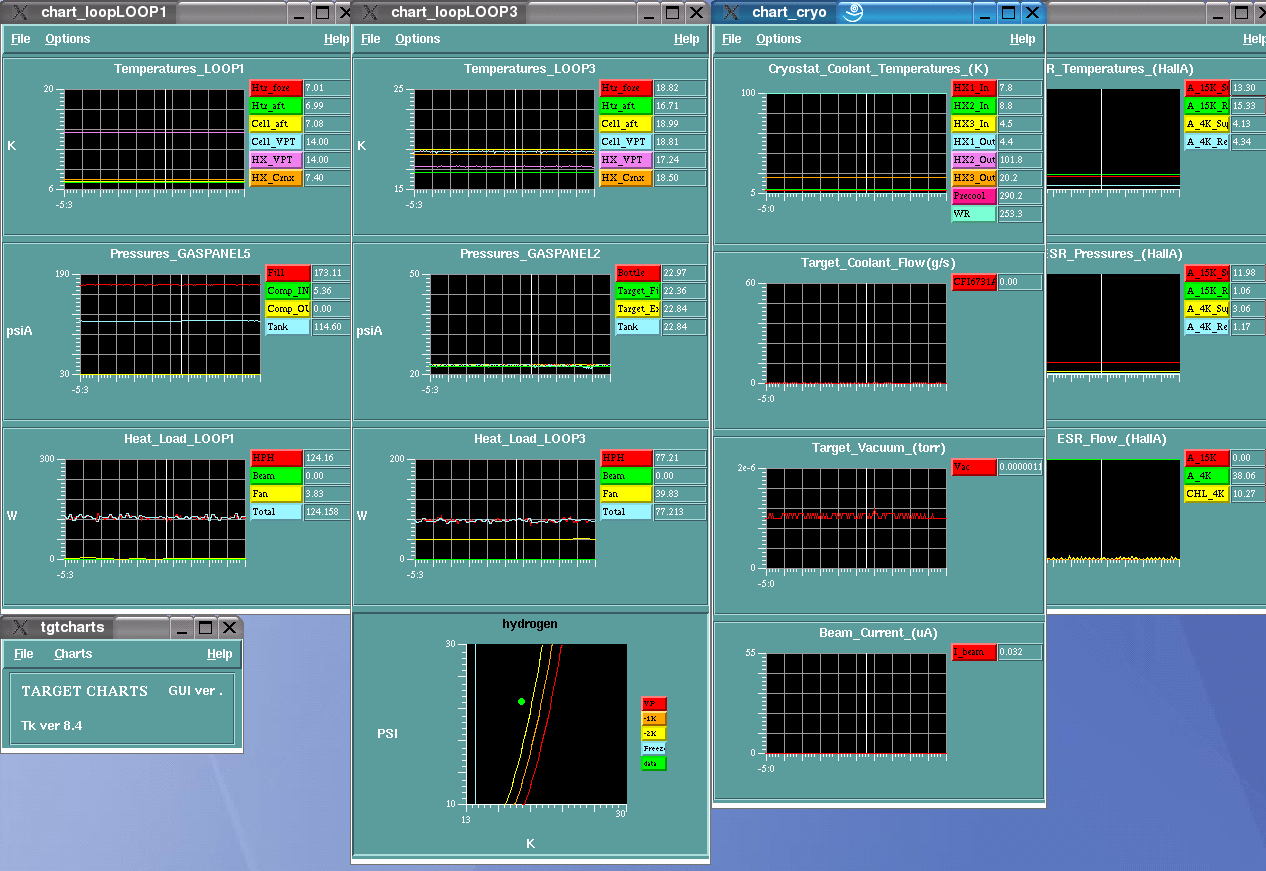Toggle Cell_VPT legend in Temperatures_LOOP1
The height and width of the screenshot is (871, 1266).
point(275,142)
